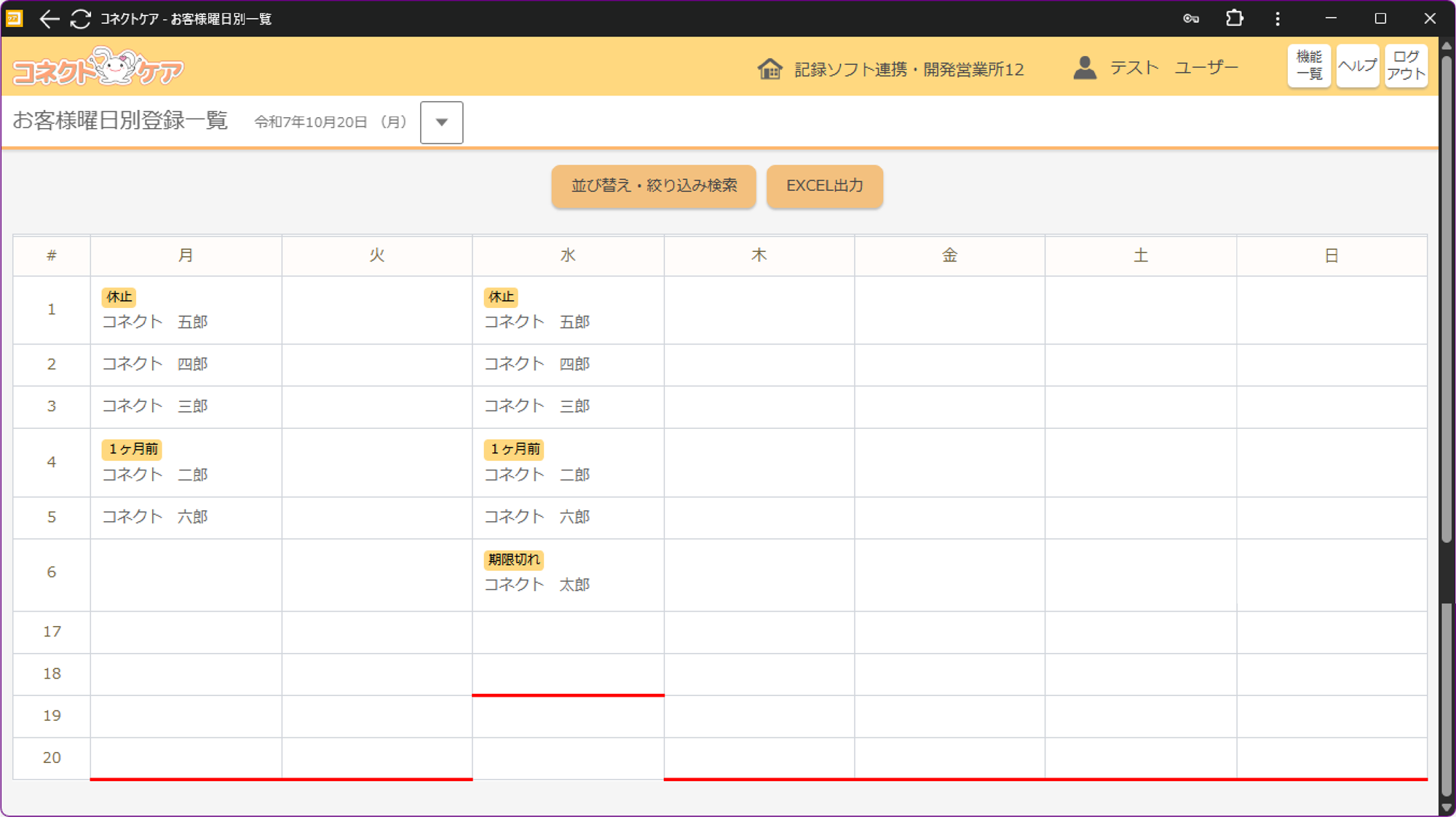The width and height of the screenshot is (1456, 819).
Task: Open the 機能一覧 menu button
Action: point(1308,66)
